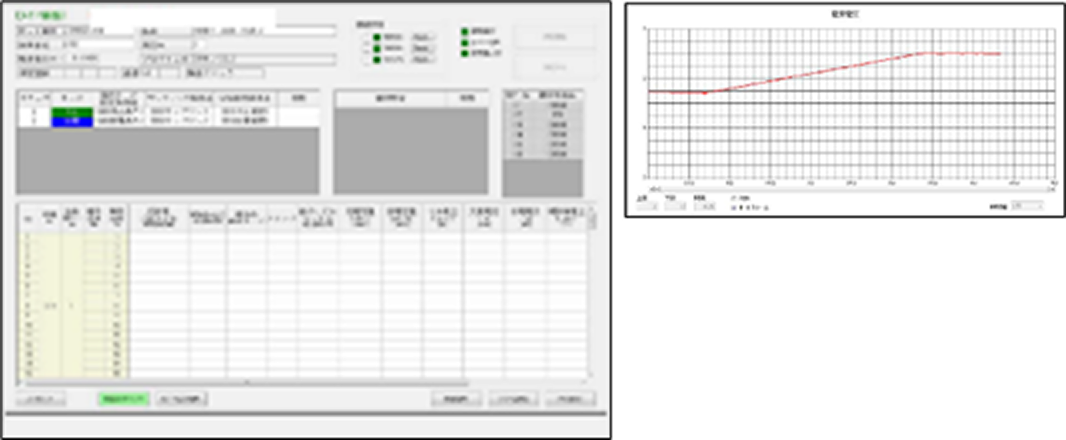Click the top green lamp in right status column
Image resolution: width=1066 pixels, height=440 pixels.
464,31
